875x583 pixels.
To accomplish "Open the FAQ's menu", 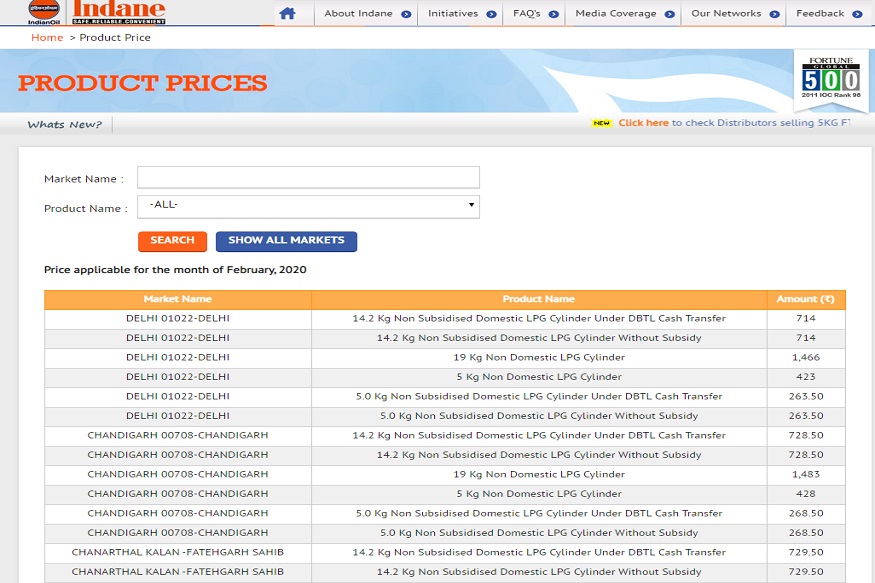I will click(x=527, y=13).
